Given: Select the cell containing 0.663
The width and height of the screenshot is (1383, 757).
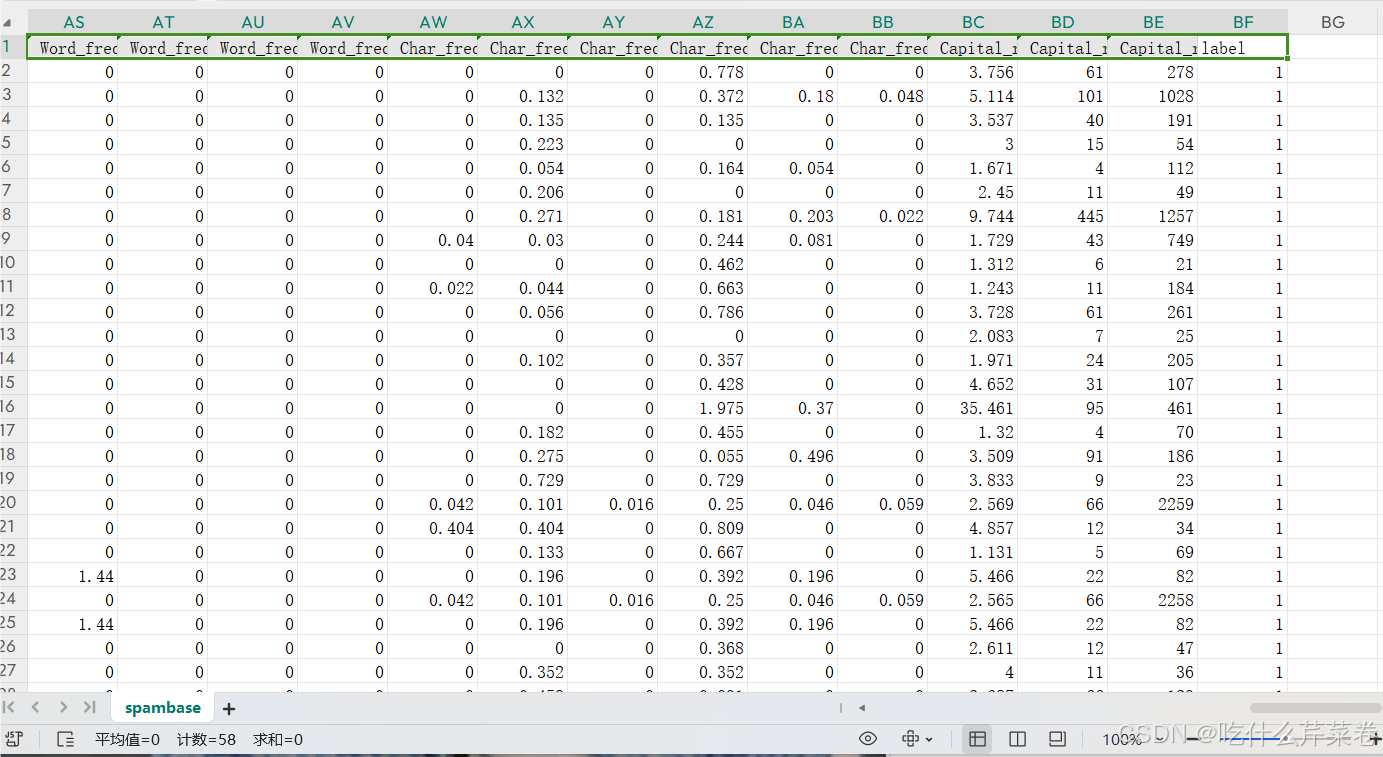Looking at the screenshot, I should [703, 288].
